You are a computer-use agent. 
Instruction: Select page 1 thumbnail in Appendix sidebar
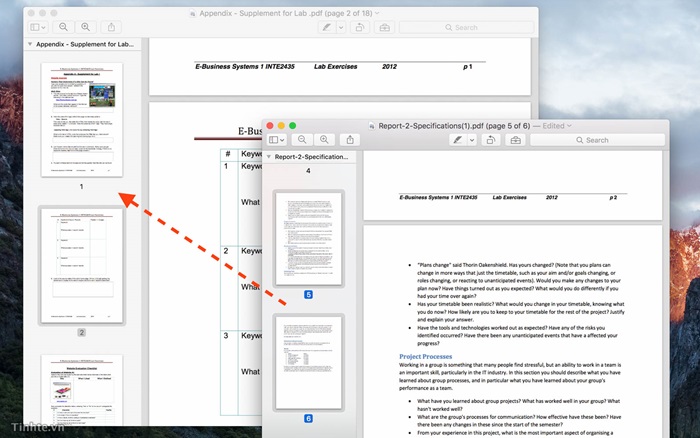82,120
